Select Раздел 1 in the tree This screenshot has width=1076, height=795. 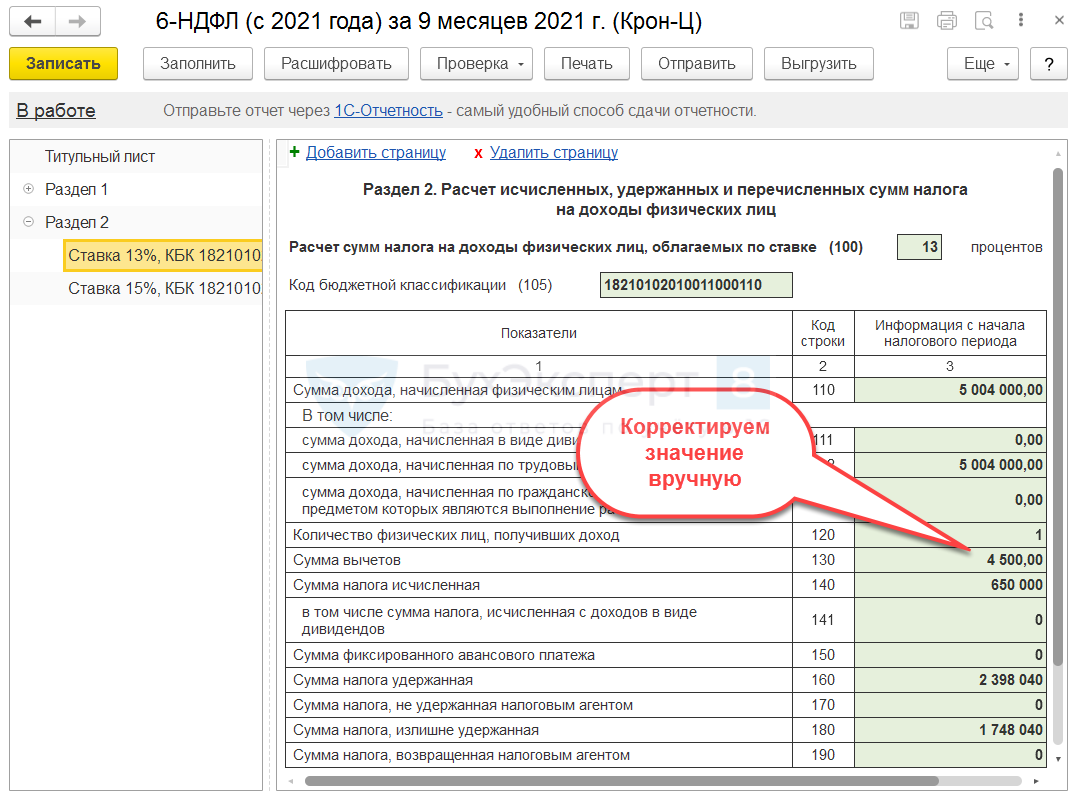[x=76, y=189]
